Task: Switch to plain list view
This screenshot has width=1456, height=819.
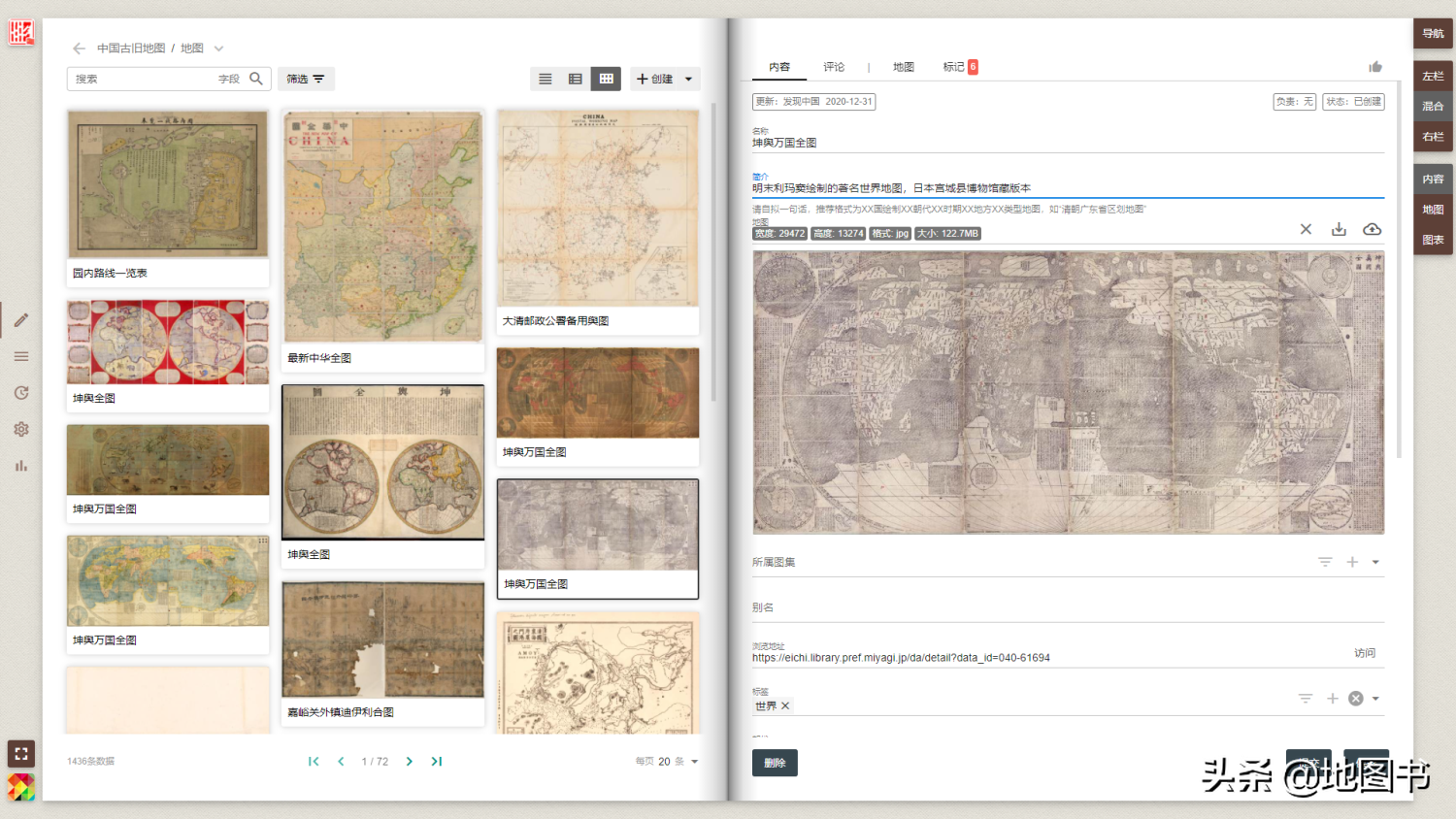Action: pyautogui.click(x=546, y=79)
